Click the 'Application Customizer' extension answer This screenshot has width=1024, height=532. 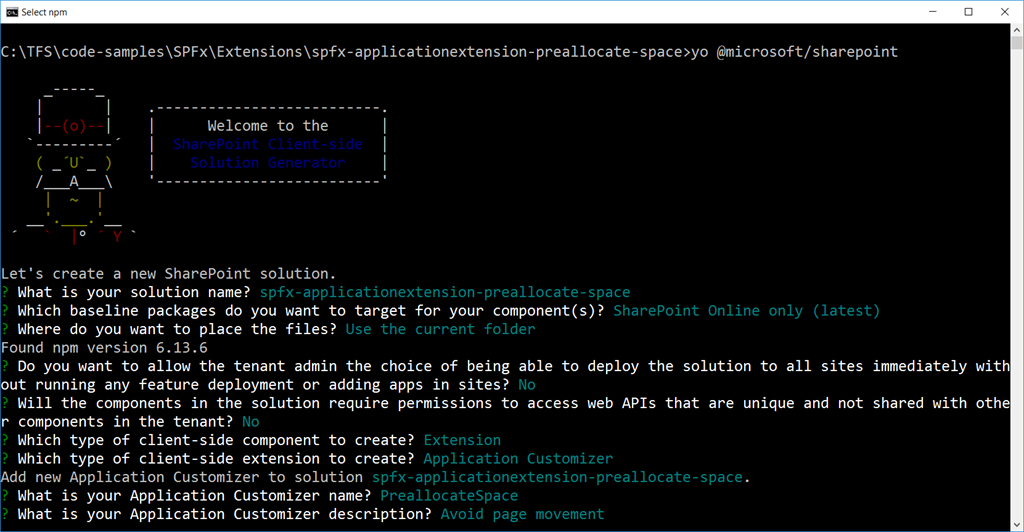519,458
